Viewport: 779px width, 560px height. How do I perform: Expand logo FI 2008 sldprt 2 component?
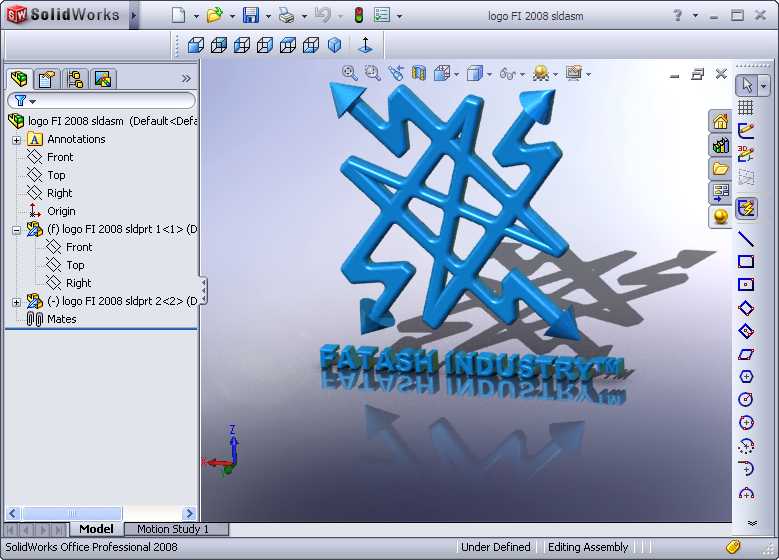point(16,302)
